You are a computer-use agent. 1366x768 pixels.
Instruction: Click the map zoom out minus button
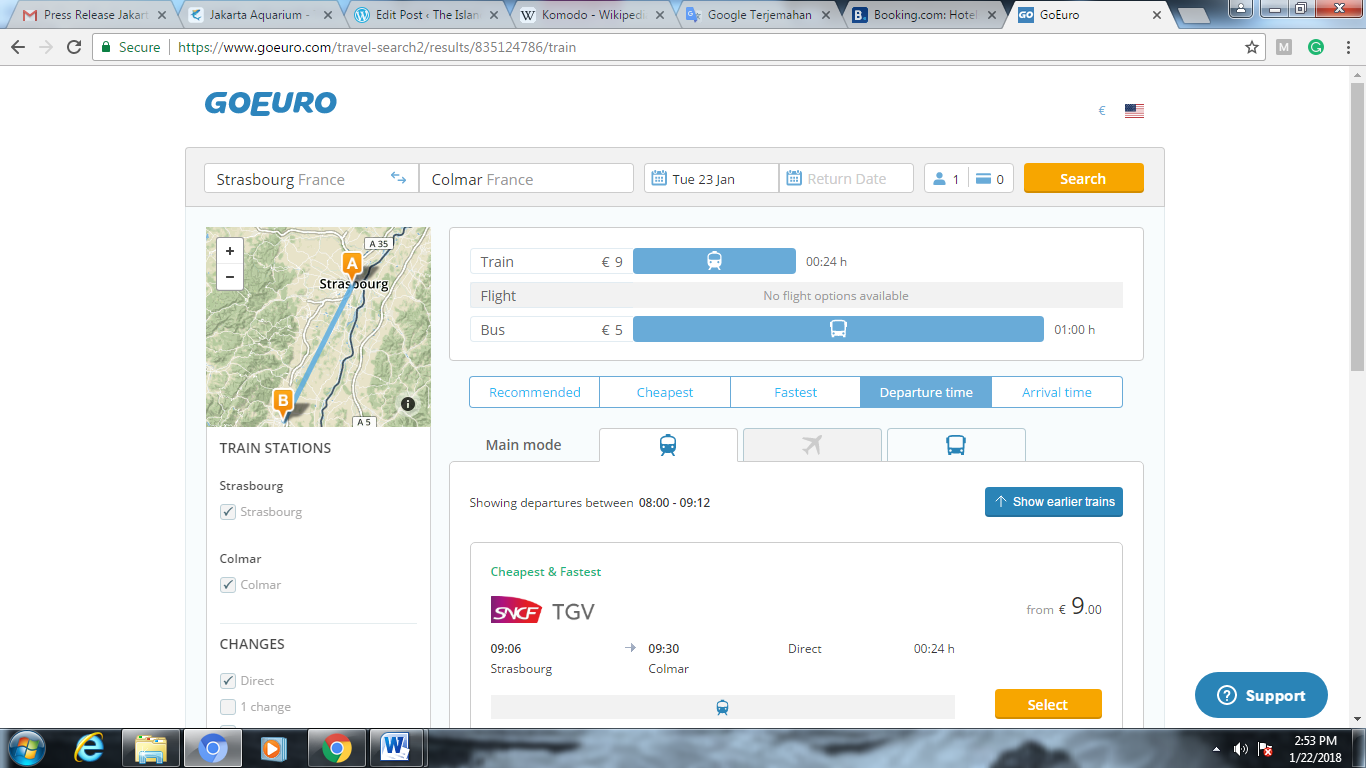pos(230,277)
